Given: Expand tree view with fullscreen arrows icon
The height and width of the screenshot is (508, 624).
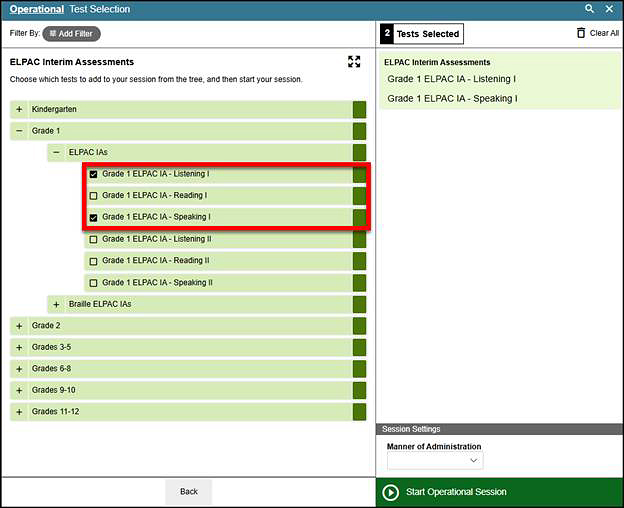Looking at the screenshot, I should (x=354, y=62).
